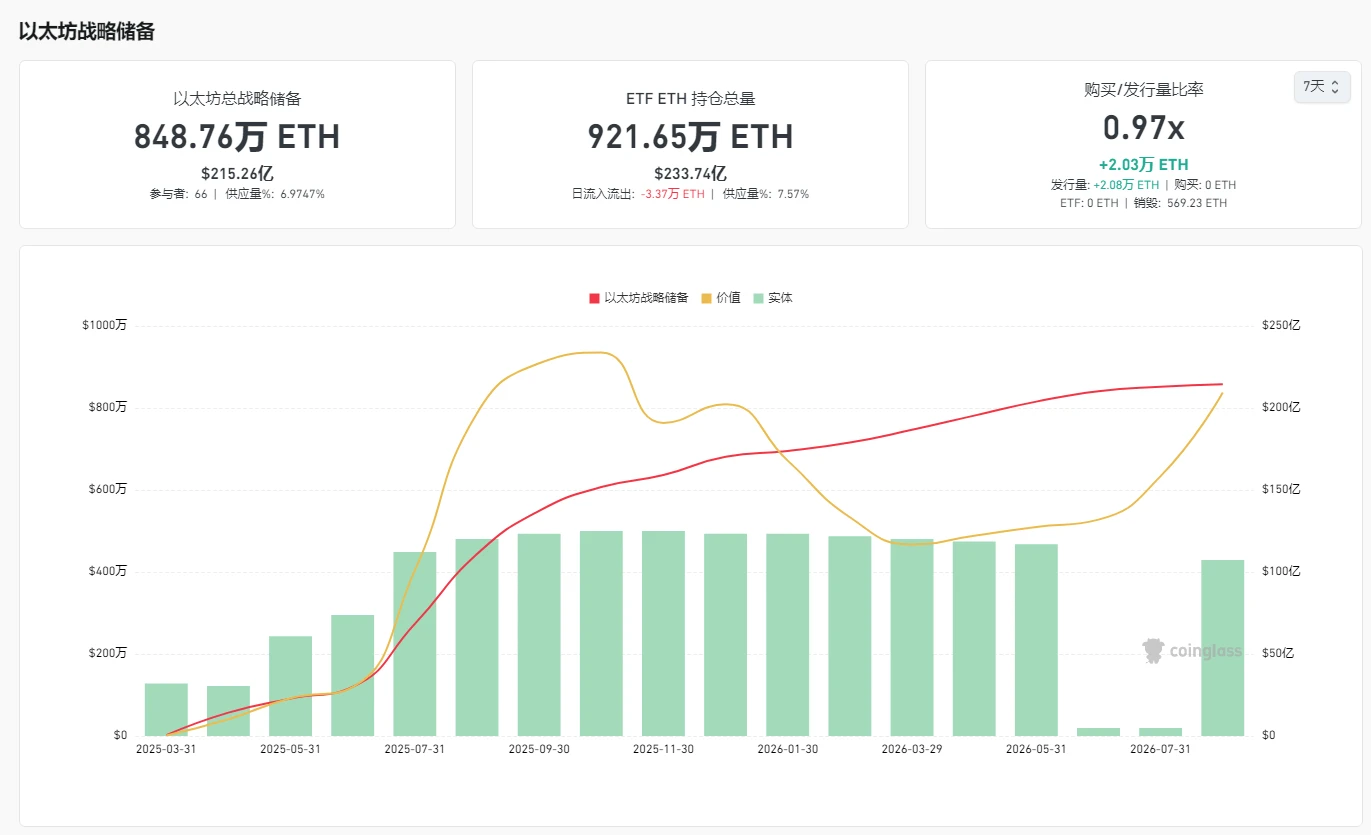Viewport: 1371px width, 835px height.
Task: Click the 0.97x ratio value
Action: click(1144, 128)
